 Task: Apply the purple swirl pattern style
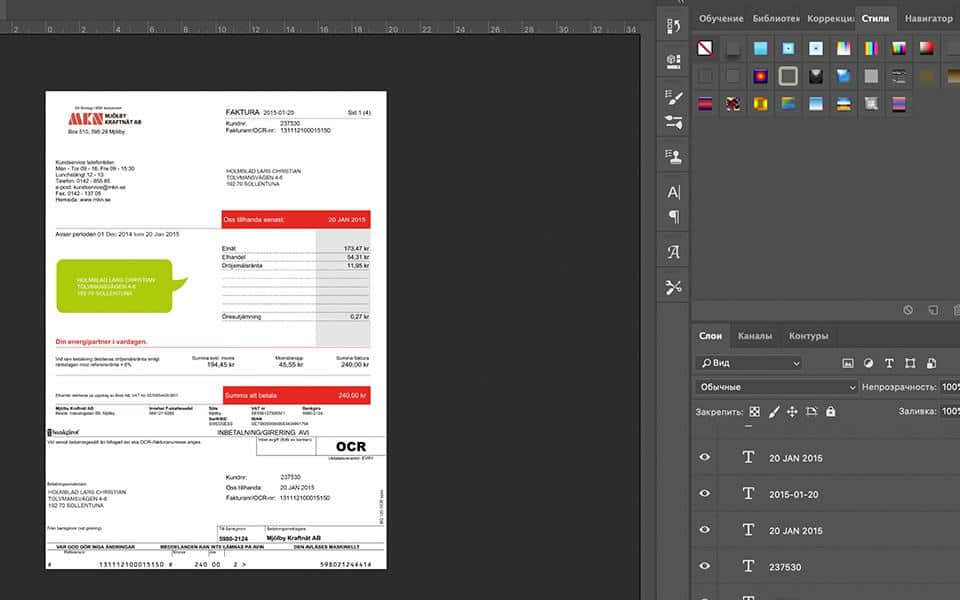(x=733, y=104)
